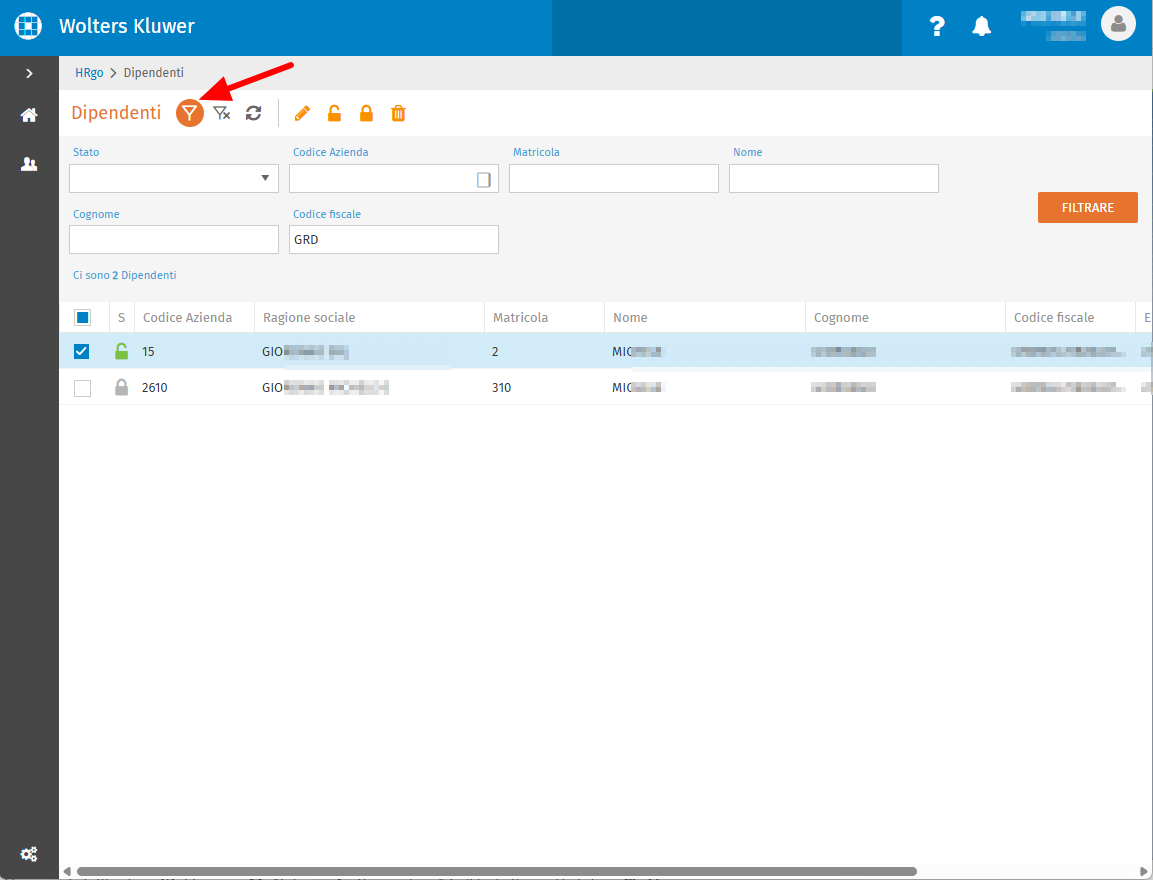
Task: Click the HRgo breadcrumb link
Action: click(x=89, y=73)
